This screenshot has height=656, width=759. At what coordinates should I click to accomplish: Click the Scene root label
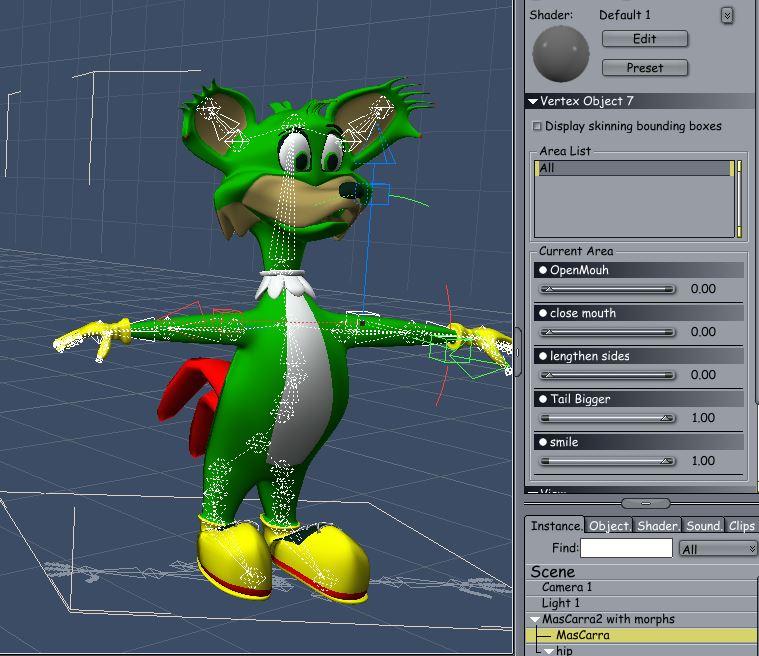point(552,572)
